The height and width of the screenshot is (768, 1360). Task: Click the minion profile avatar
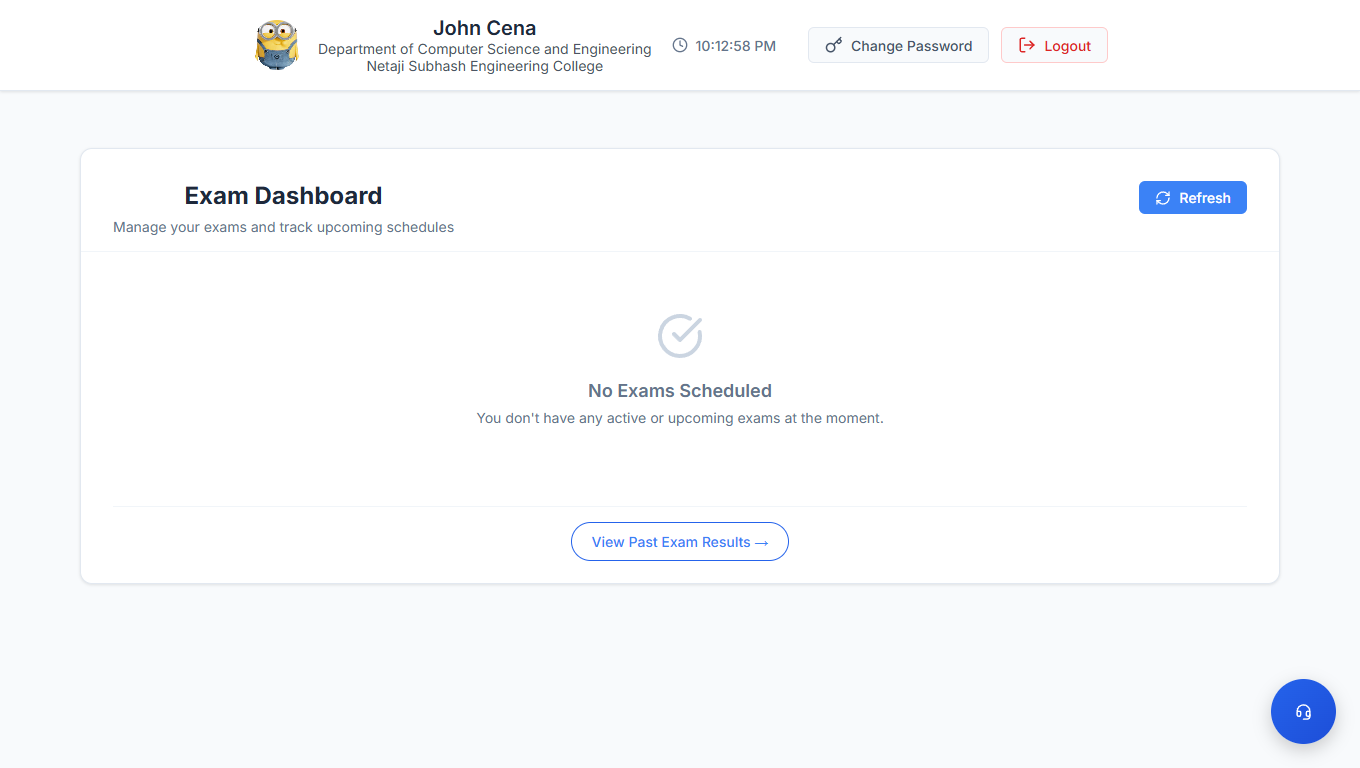point(277,45)
